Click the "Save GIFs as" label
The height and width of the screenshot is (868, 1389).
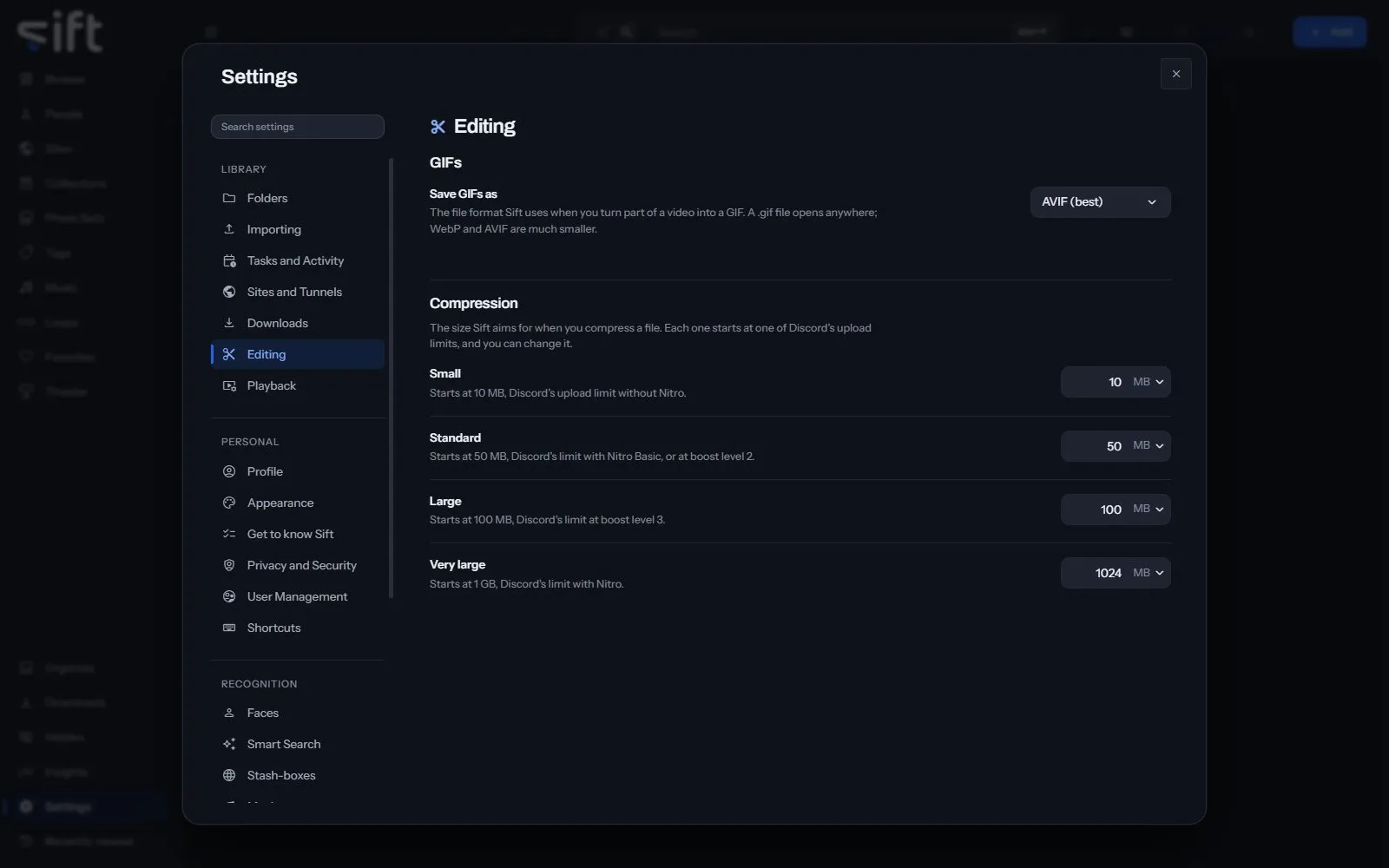click(464, 194)
